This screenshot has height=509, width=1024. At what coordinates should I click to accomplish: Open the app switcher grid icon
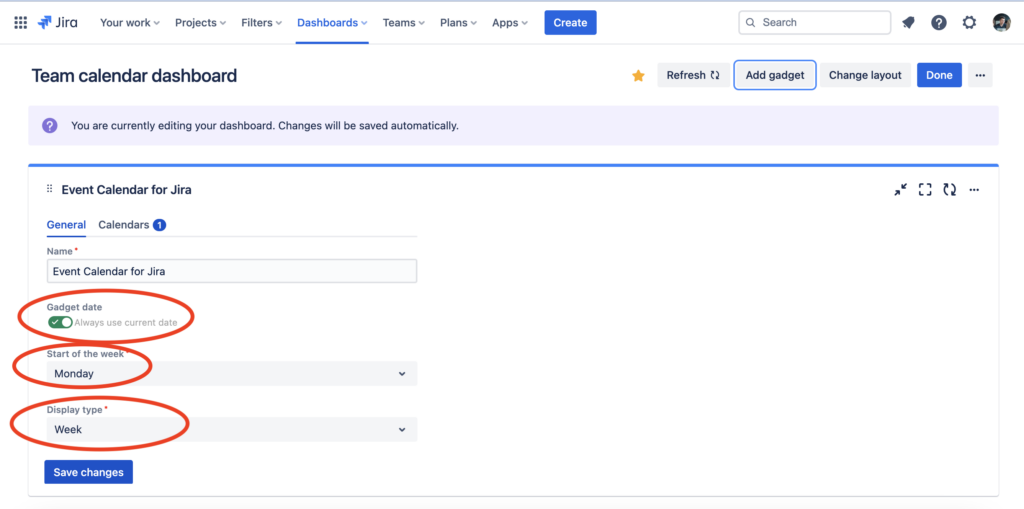coord(20,23)
